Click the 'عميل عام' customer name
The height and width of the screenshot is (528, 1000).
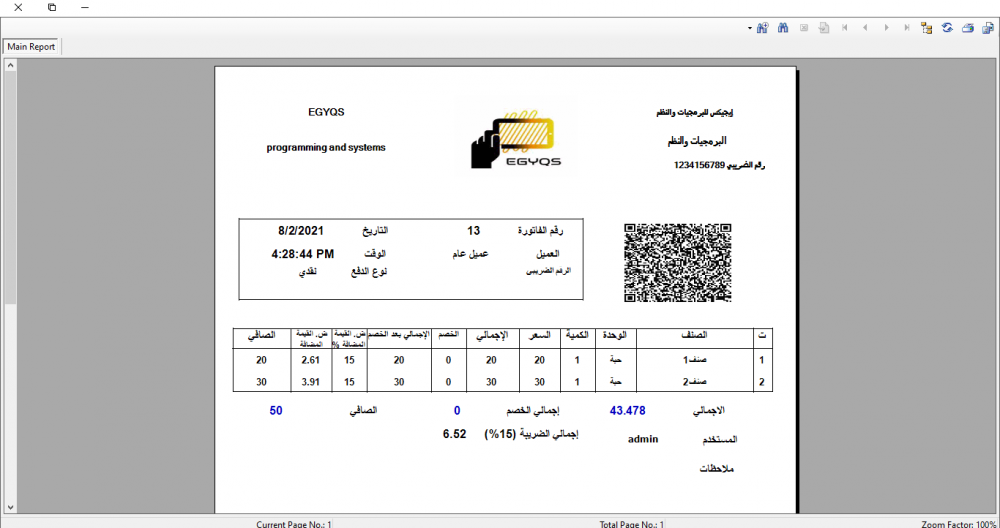coord(470,254)
